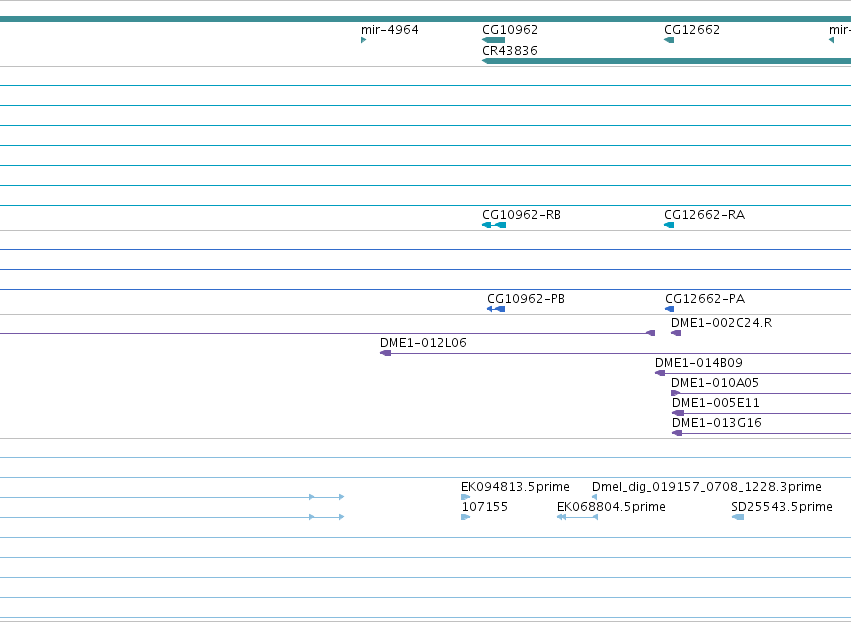
Task: Click the arrow ending the long purple clone line
Action: (650, 333)
